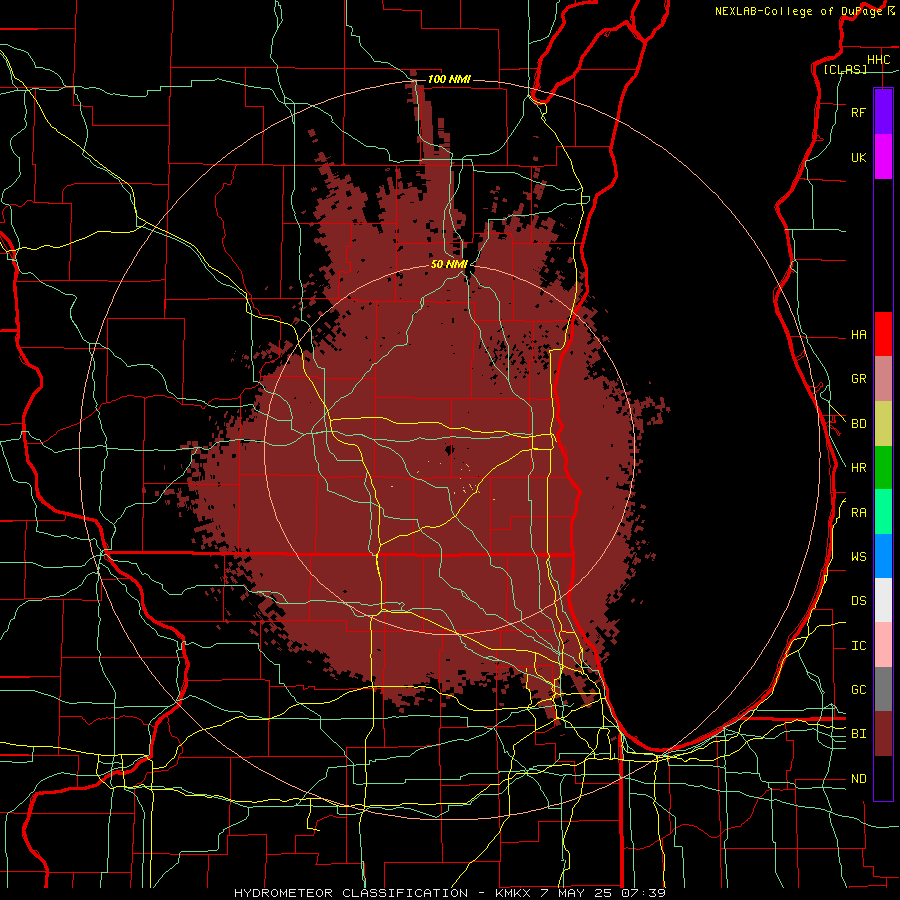
Task: Click the RA legend label
Action: click(x=858, y=513)
